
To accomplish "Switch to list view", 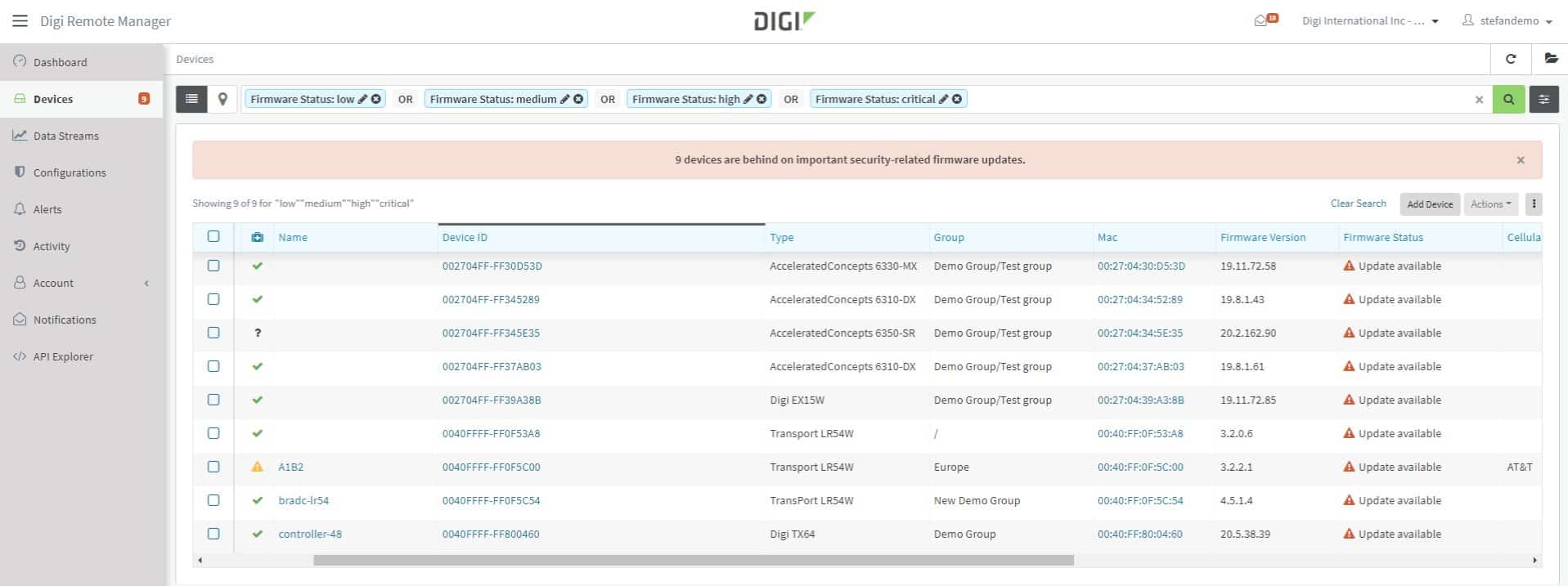I will click(x=191, y=99).
